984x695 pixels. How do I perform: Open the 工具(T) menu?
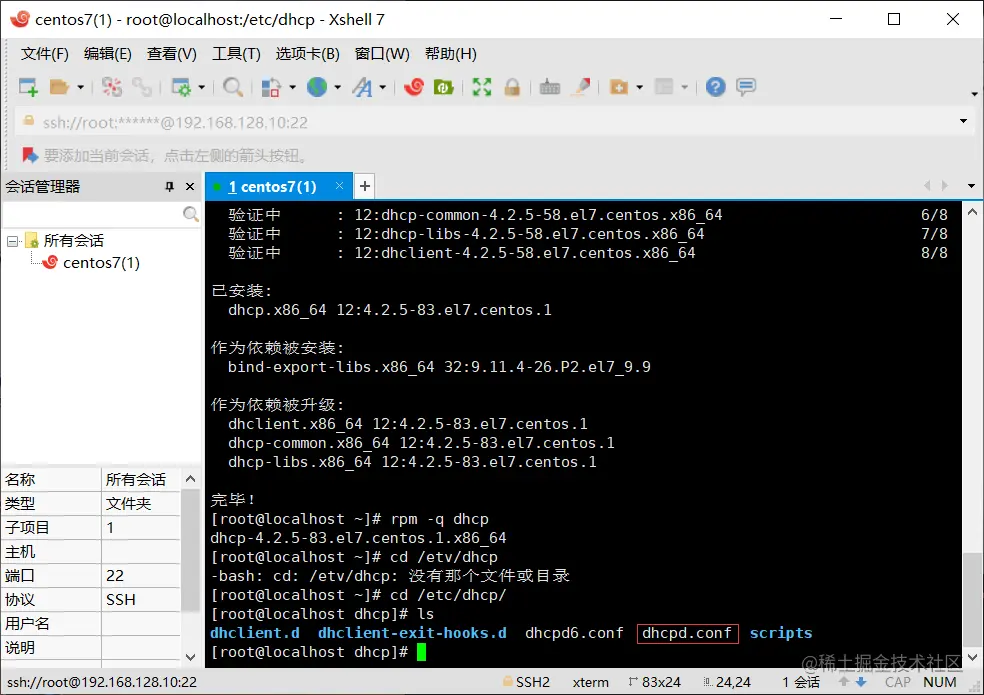[237, 54]
